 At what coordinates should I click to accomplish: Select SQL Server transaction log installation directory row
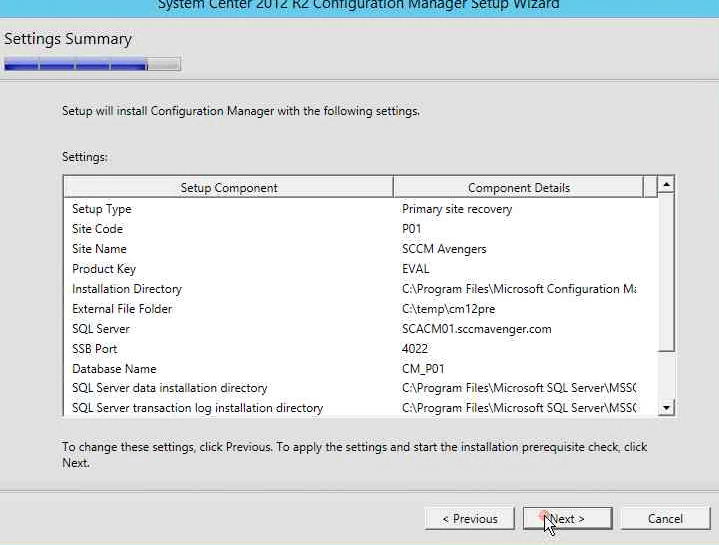click(360, 408)
